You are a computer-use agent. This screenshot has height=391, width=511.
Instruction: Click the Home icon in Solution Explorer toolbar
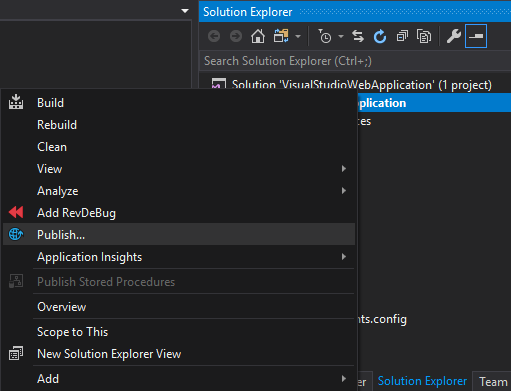pyautogui.click(x=258, y=36)
